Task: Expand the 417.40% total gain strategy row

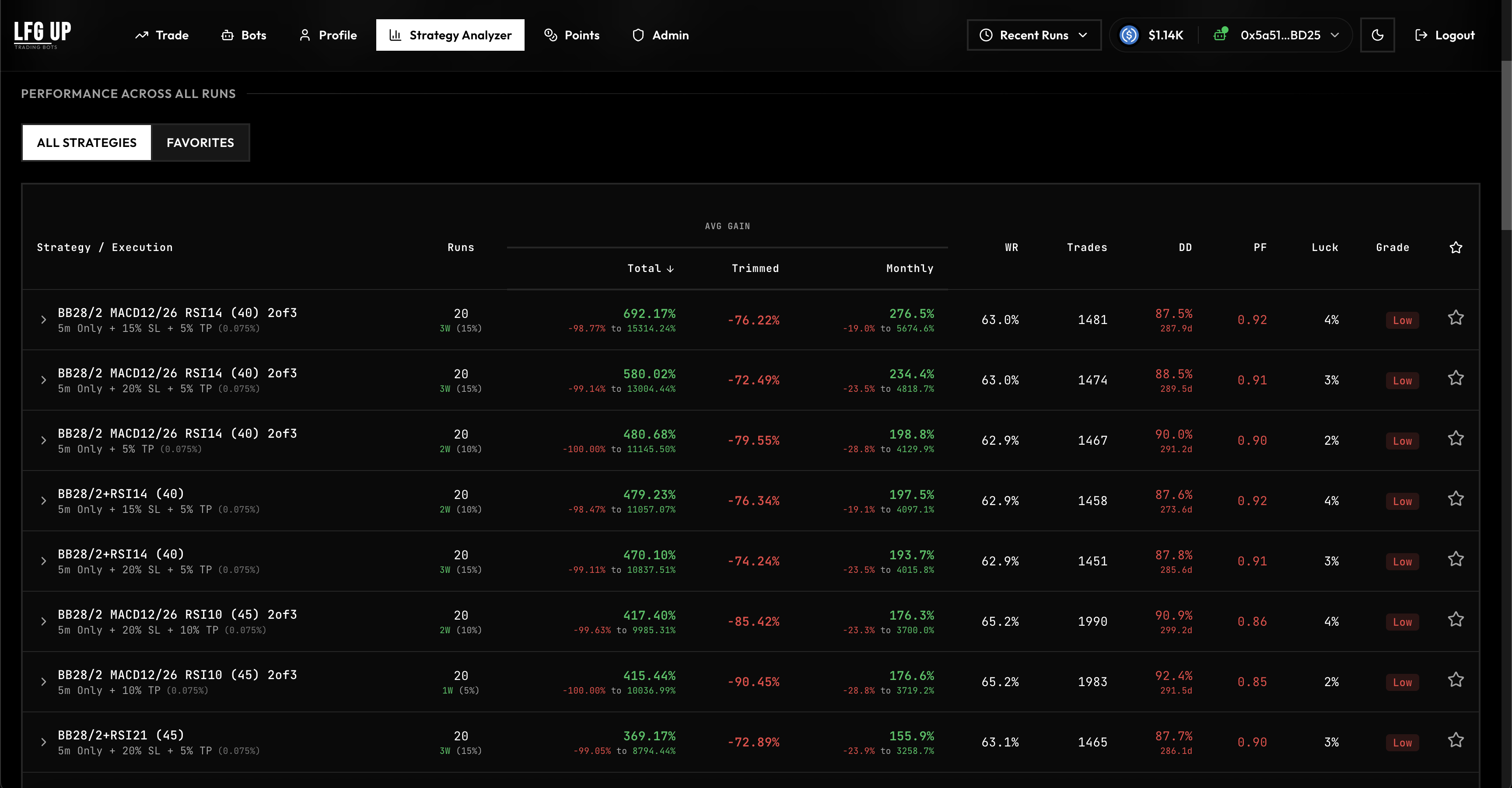Action: tap(43, 621)
